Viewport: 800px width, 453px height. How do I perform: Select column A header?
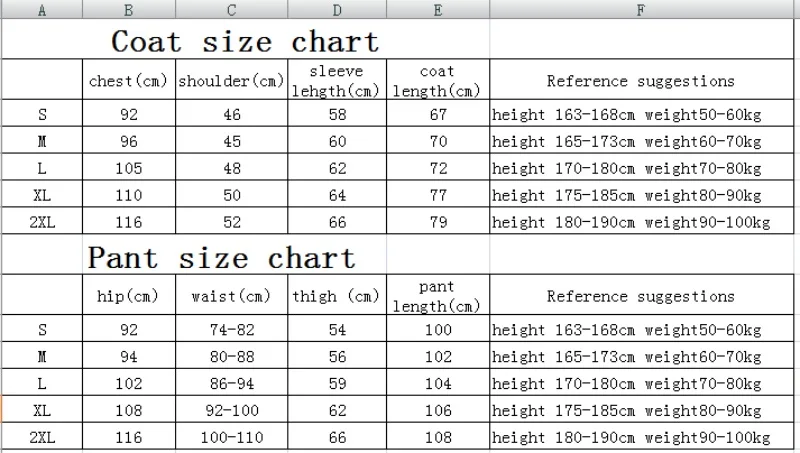tap(42, 11)
